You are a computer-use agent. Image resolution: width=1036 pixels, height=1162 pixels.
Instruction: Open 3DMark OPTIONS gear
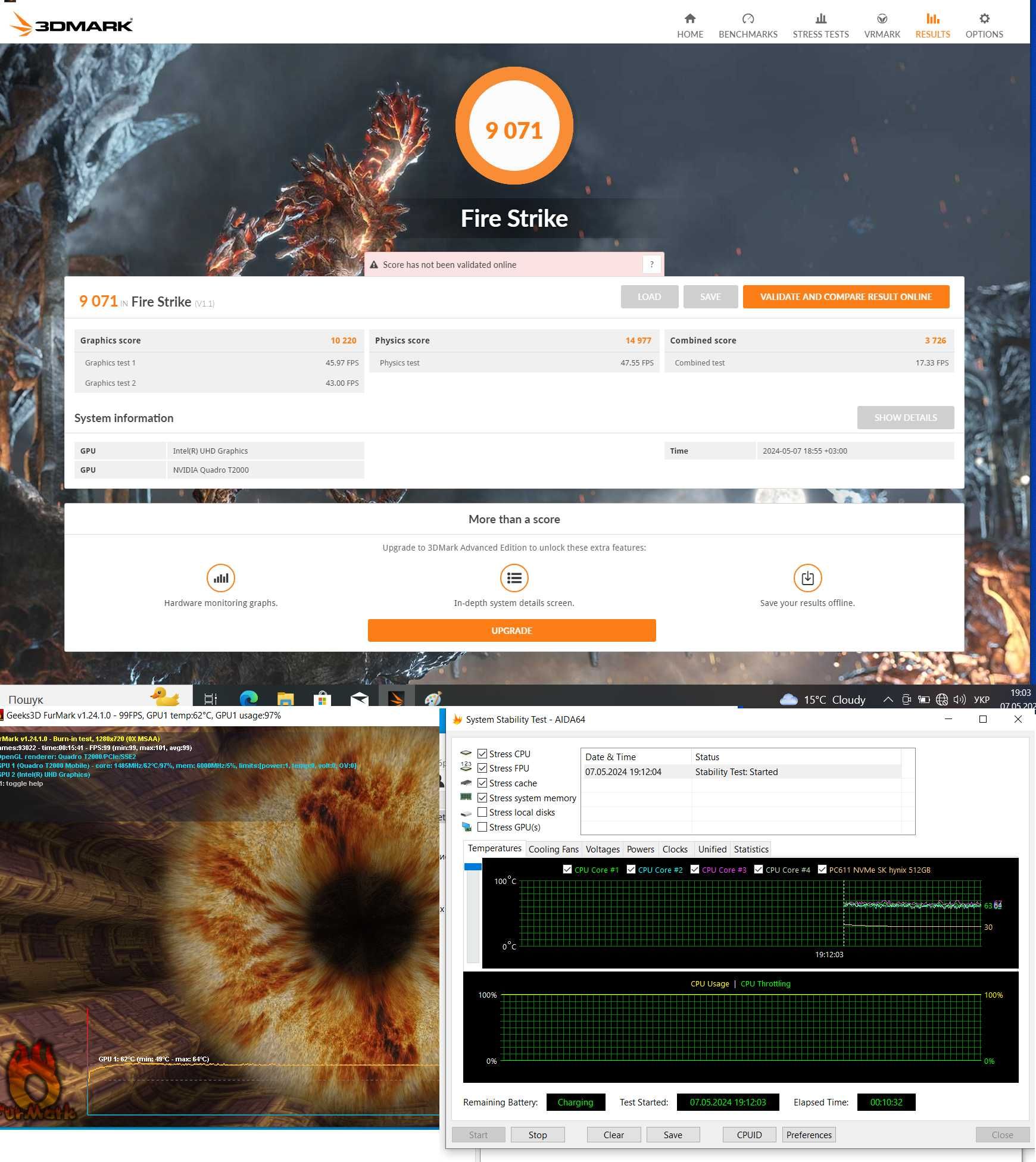coord(984,26)
